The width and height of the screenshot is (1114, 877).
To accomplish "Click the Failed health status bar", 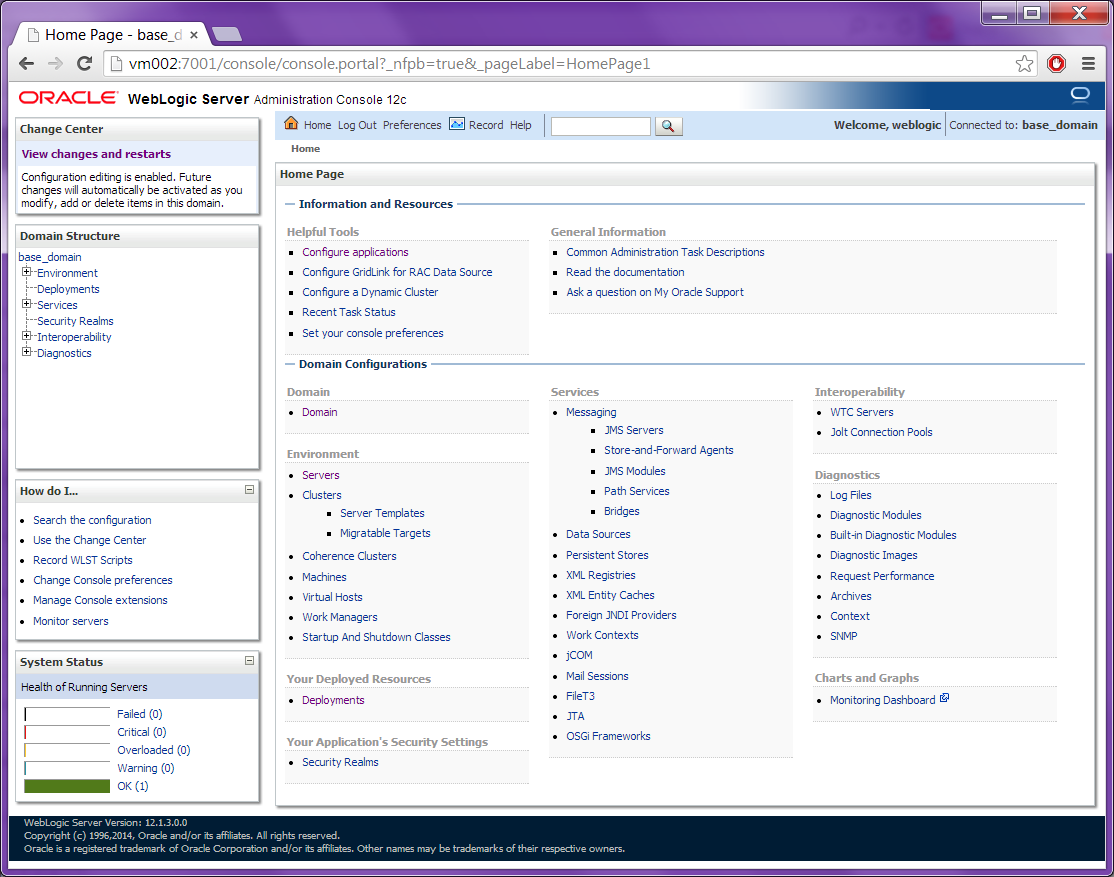I will pyautogui.click(x=67, y=714).
